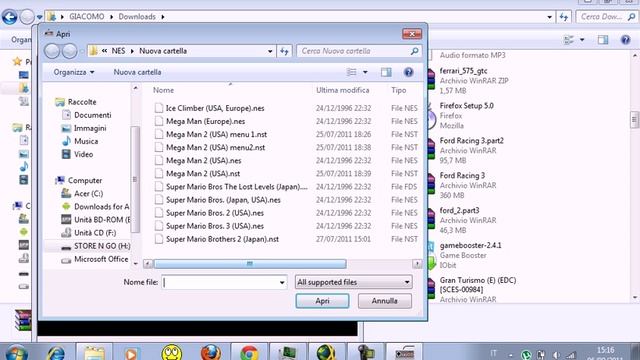Open All supported files type dropdown
Screen dimensions: 640x360
(x=353, y=282)
